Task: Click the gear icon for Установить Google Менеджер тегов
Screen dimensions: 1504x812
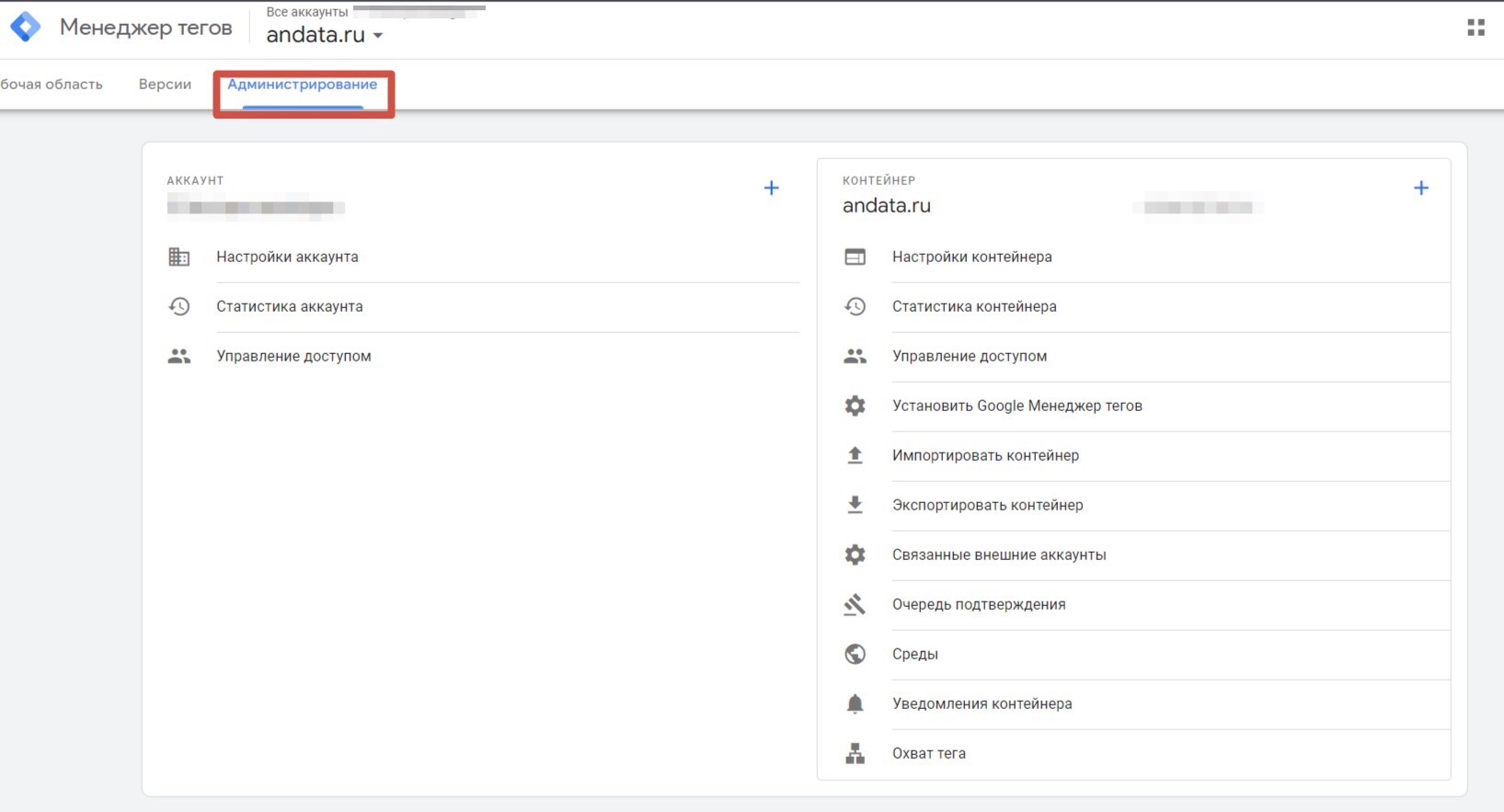Action: coord(855,406)
